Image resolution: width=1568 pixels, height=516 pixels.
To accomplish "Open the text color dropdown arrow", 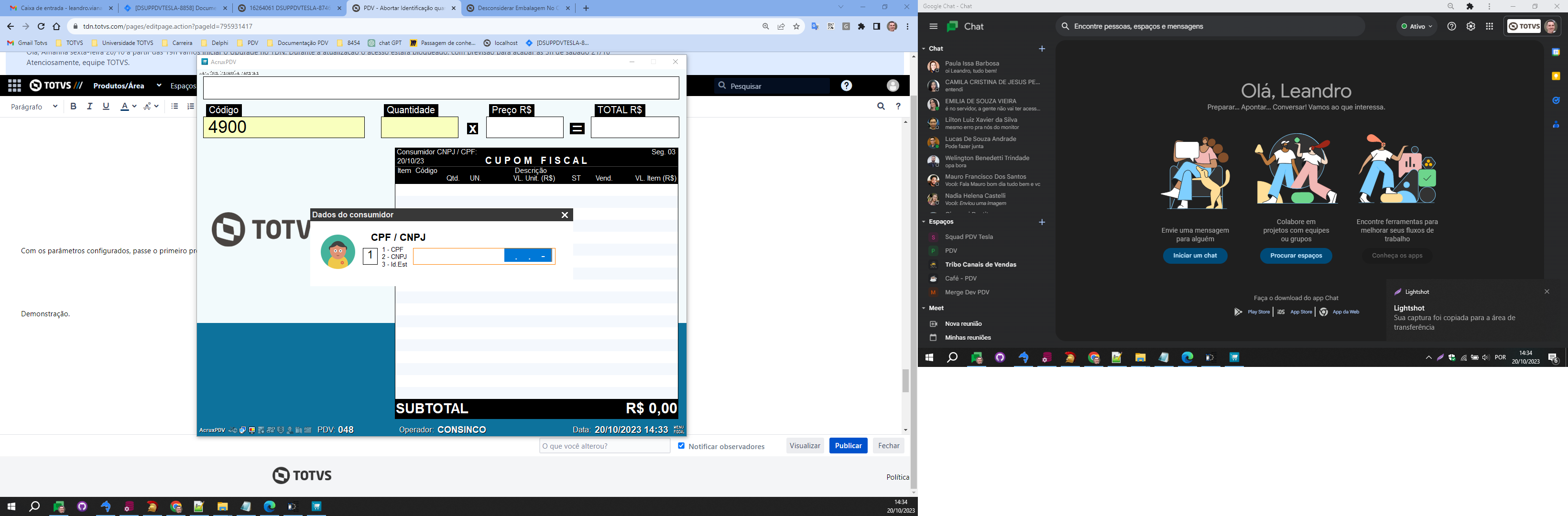I will pyautogui.click(x=134, y=107).
